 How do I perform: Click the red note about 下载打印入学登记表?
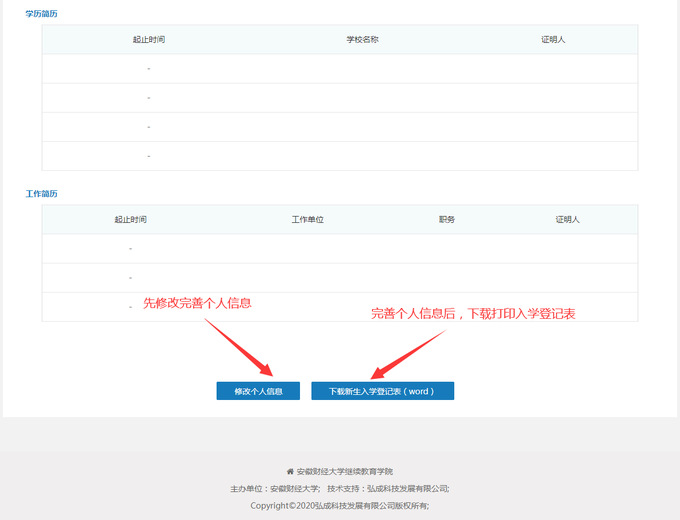coord(473,314)
